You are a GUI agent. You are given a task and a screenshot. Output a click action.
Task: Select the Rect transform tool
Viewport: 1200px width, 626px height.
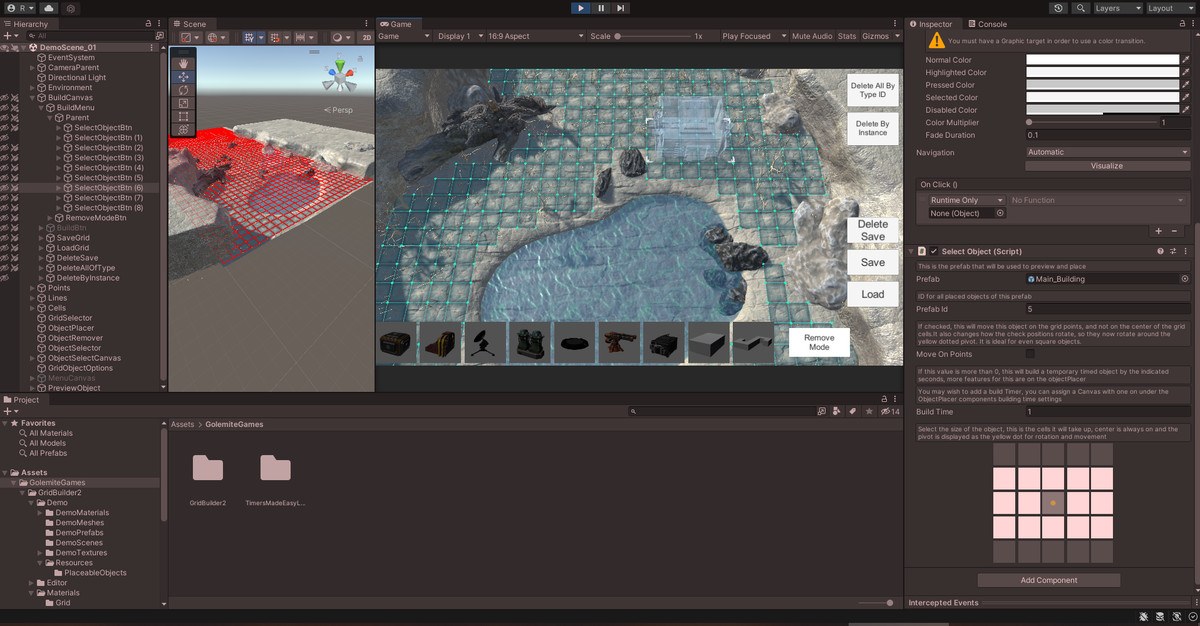(184, 116)
